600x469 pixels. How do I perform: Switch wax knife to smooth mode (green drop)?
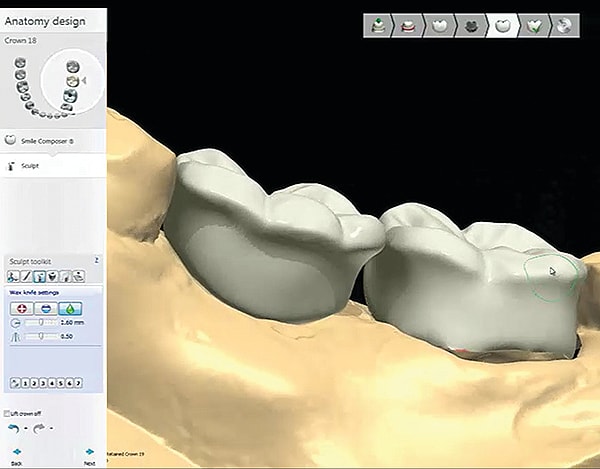[x=70, y=309]
